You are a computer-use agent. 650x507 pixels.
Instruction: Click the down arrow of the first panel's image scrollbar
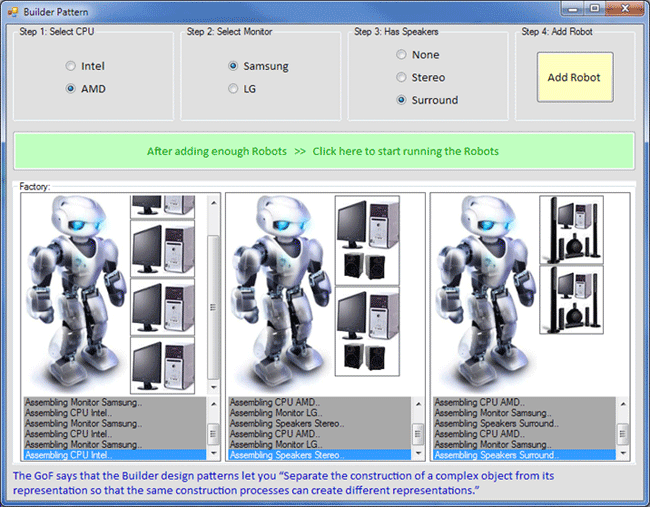click(x=213, y=387)
